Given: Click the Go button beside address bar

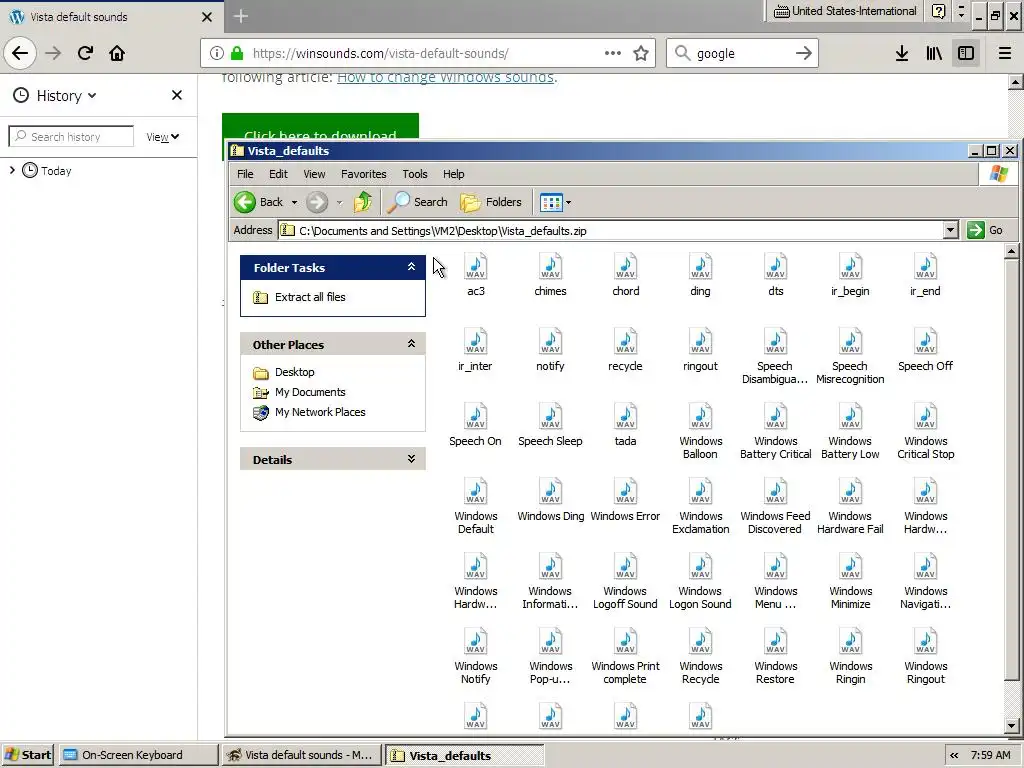Looking at the screenshot, I should tap(985, 230).
